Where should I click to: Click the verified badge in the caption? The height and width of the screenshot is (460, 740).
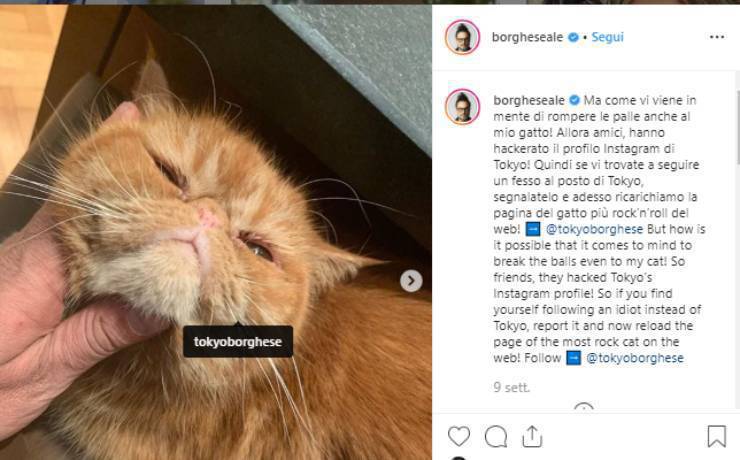(574, 101)
